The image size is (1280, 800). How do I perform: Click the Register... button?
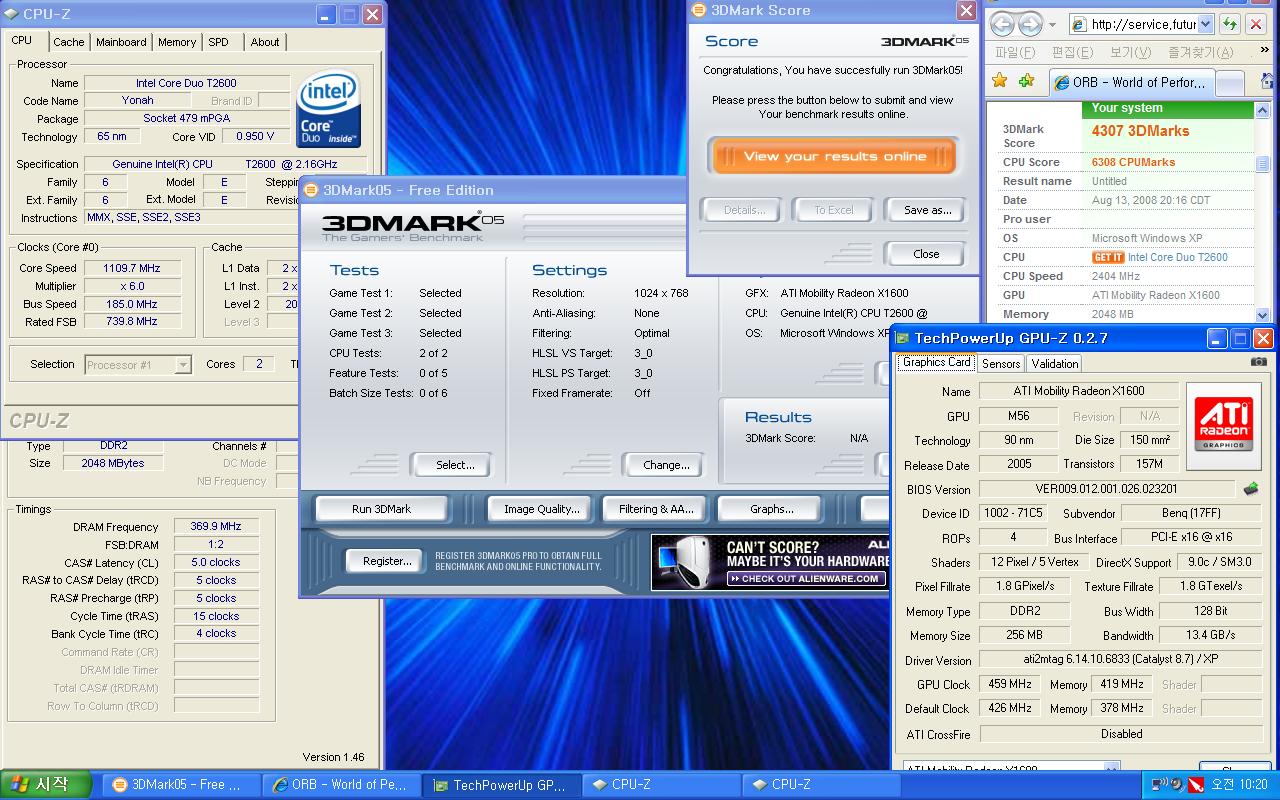click(x=386, y=561)
